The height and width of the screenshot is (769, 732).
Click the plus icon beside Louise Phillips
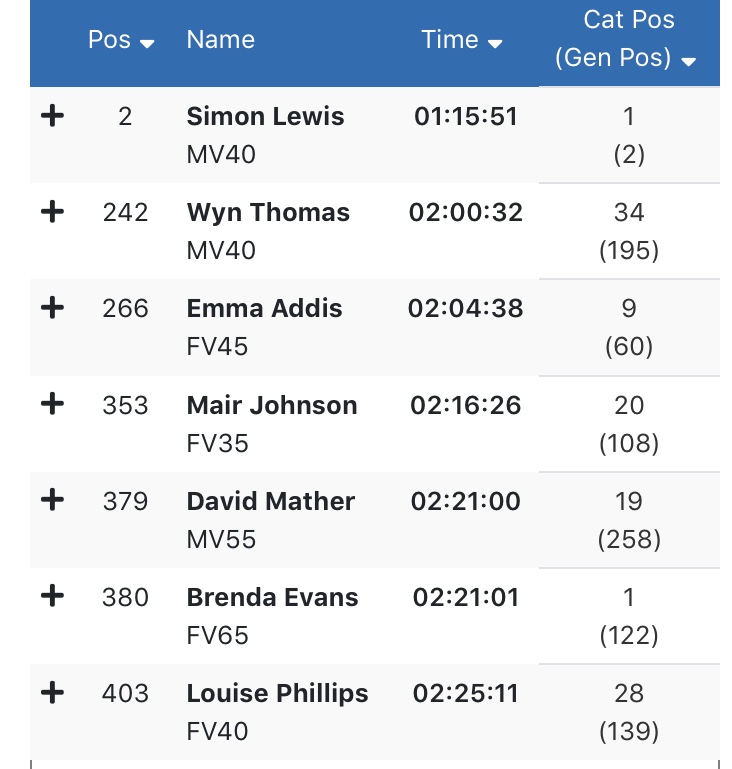coord(52,692)
